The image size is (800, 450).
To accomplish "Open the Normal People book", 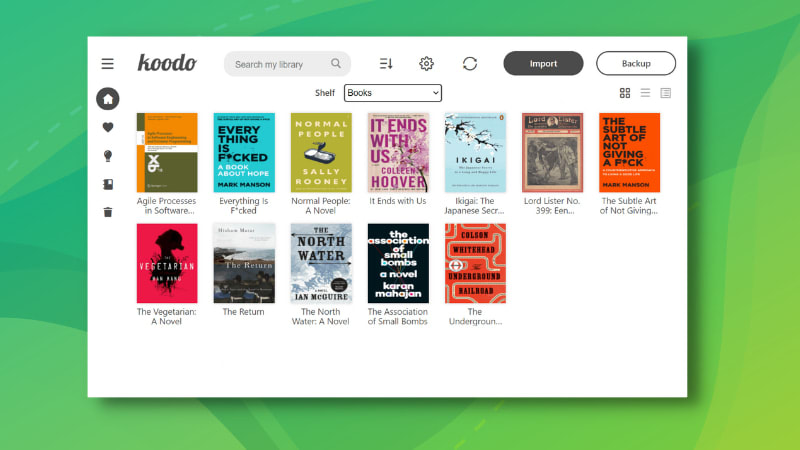I will pyautogui.click(x=321, y=152).
